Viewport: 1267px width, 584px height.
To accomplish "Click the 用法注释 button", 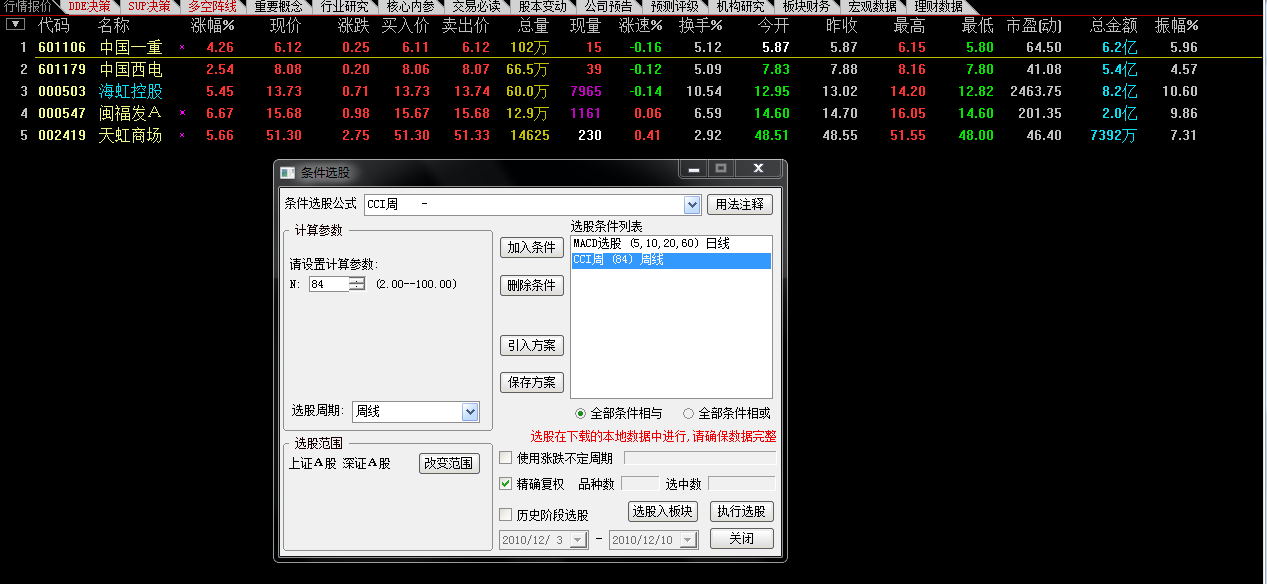I will [738, 204].
